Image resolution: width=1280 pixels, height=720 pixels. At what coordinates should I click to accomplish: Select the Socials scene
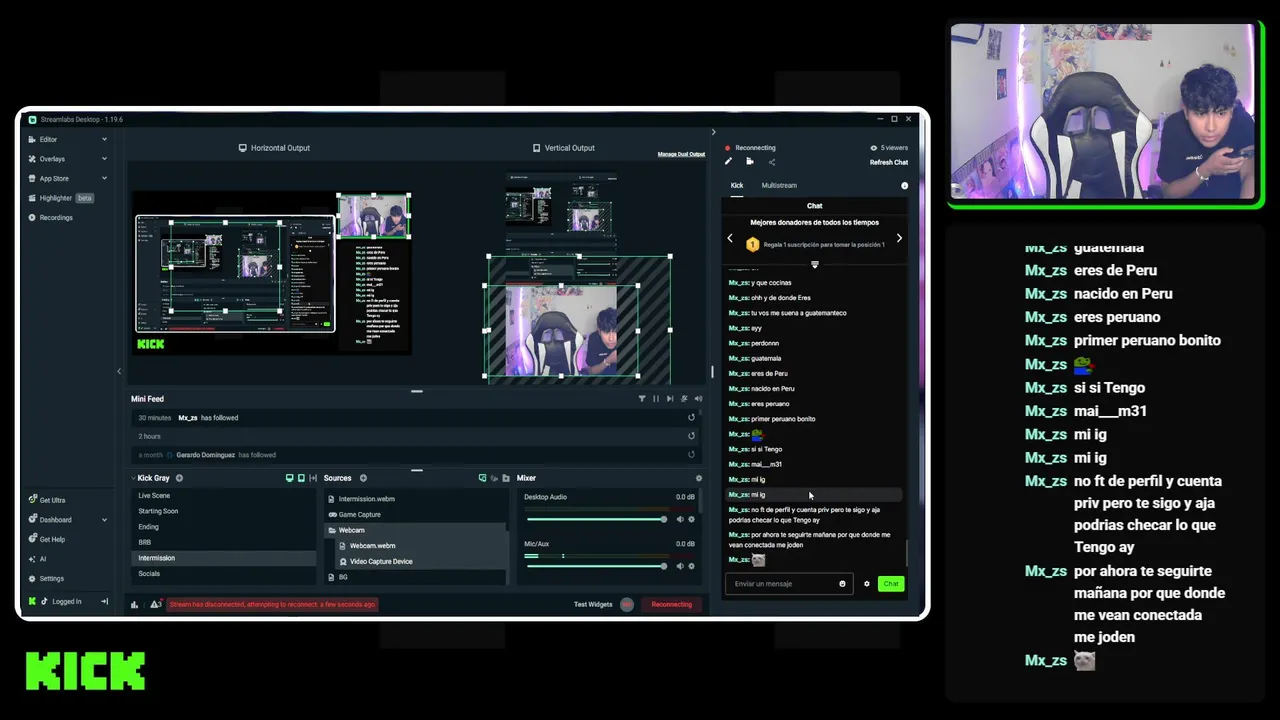(224, 574)
